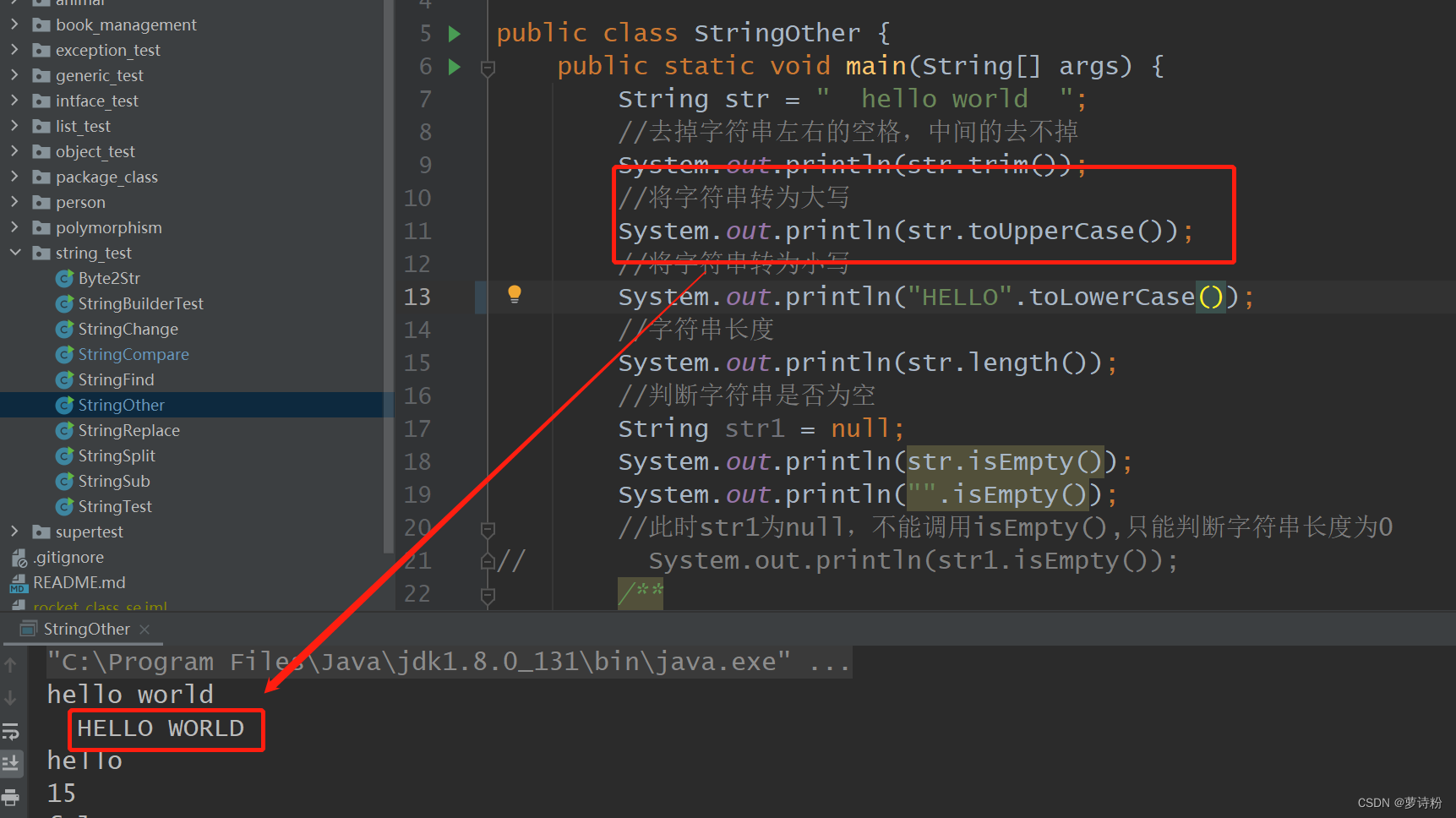This screenshot has height=818, width=1456.
Task: Toggle fold marker on line 20 comment
Action: (x=488, y=529)
